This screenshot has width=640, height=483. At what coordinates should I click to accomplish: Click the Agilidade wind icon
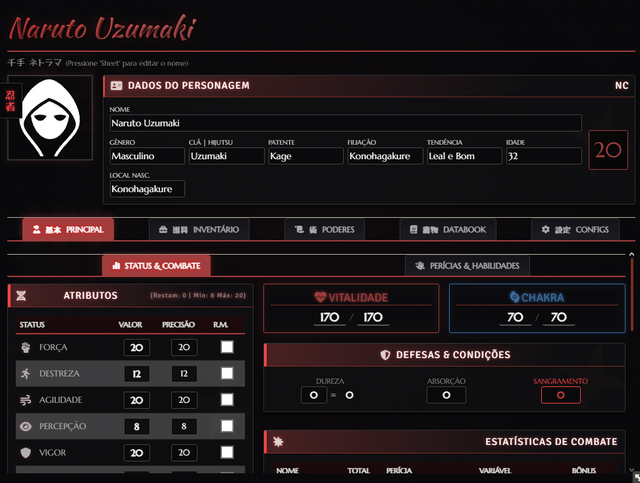click(26, 400)
